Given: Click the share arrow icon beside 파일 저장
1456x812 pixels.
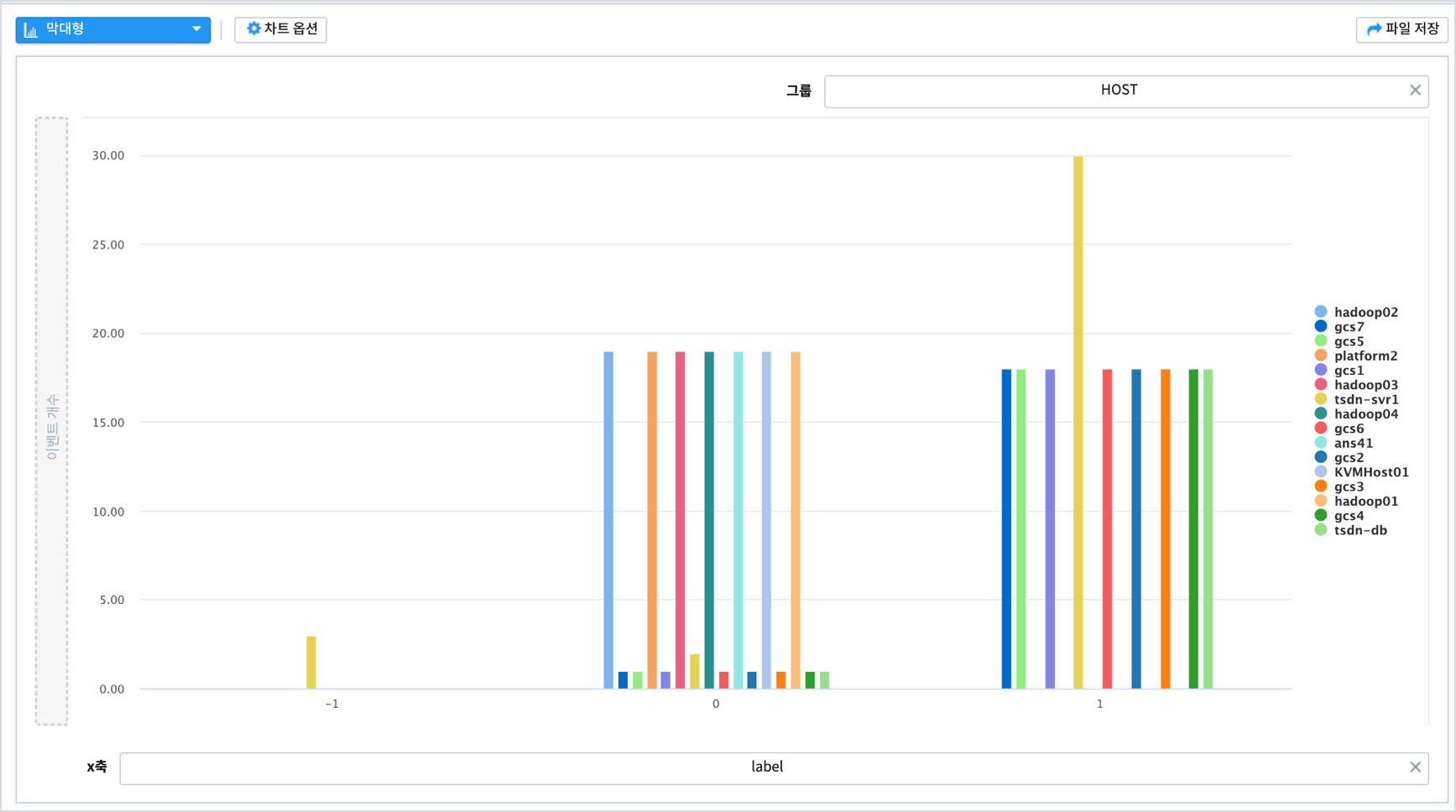Looking at the screenshot, I should click(x=1374, y=29).
